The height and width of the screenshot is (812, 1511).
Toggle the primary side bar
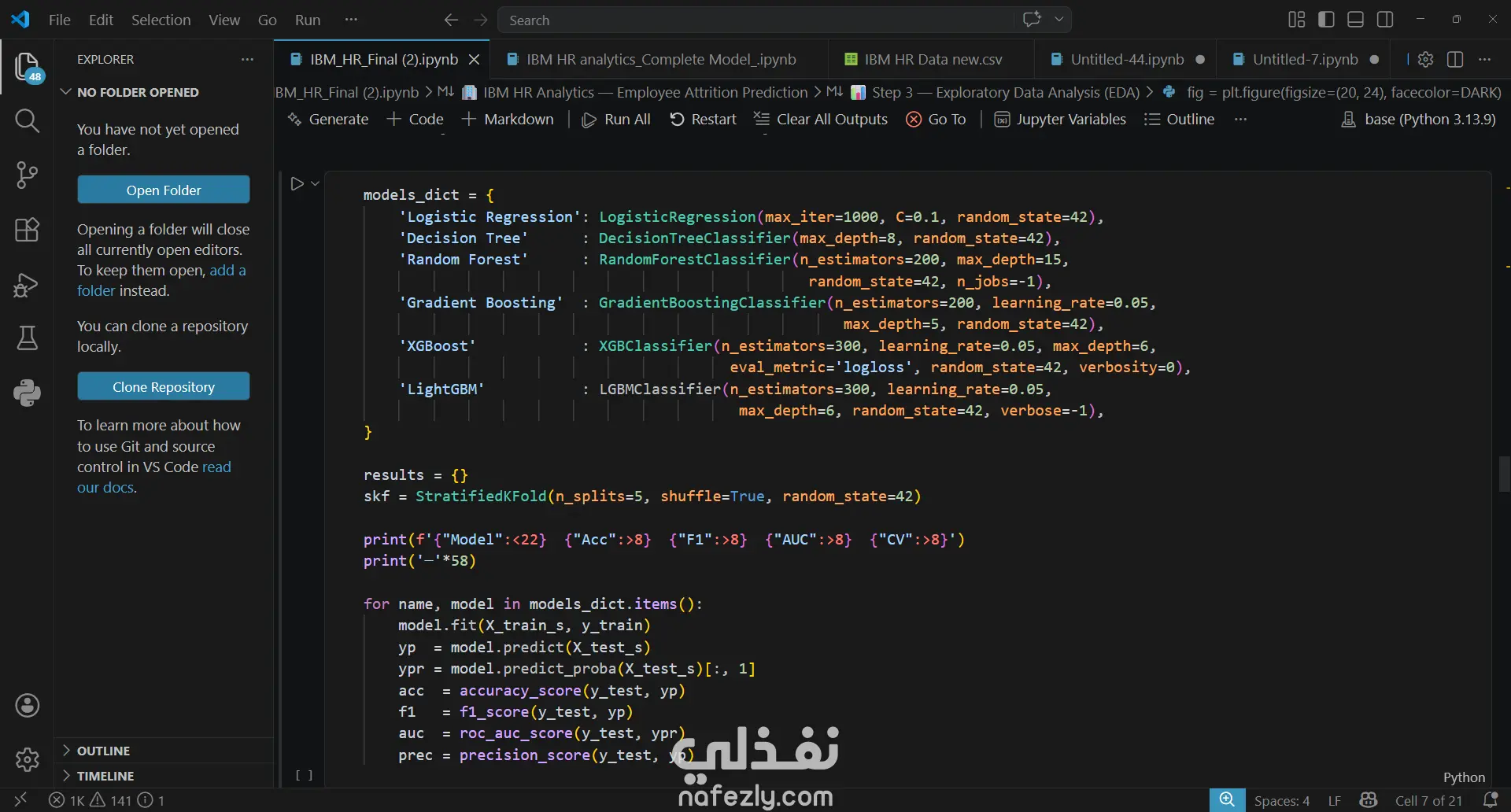click(x=1326, y=20)
